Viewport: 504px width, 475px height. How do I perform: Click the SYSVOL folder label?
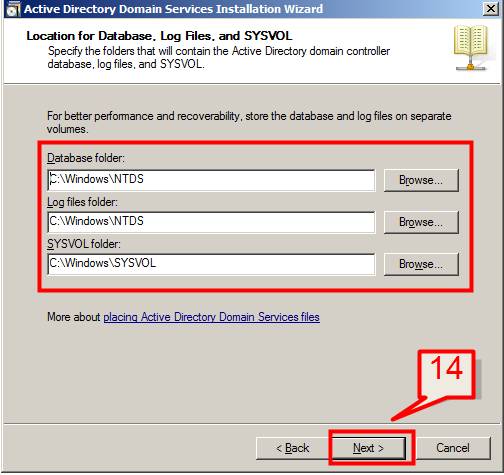84,244
